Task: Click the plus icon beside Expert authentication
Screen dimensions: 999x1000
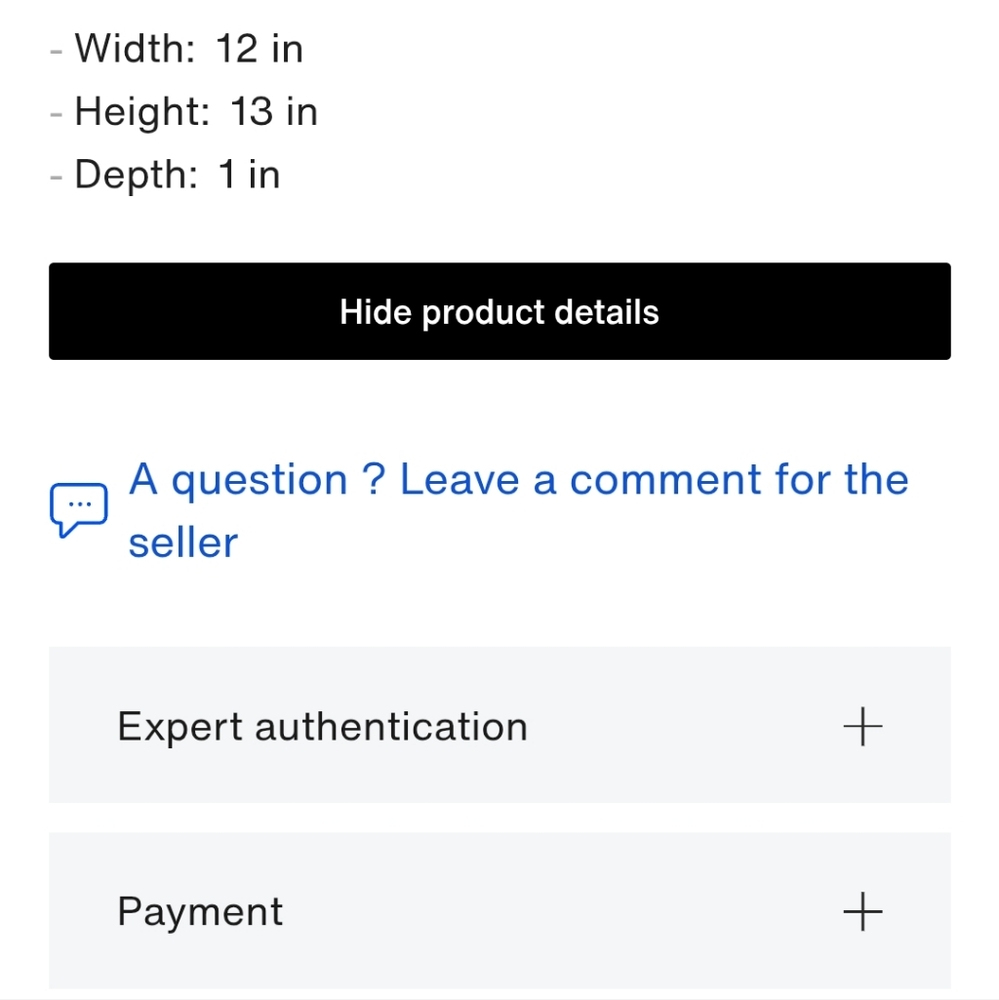Action: click(x=862, y=726)
